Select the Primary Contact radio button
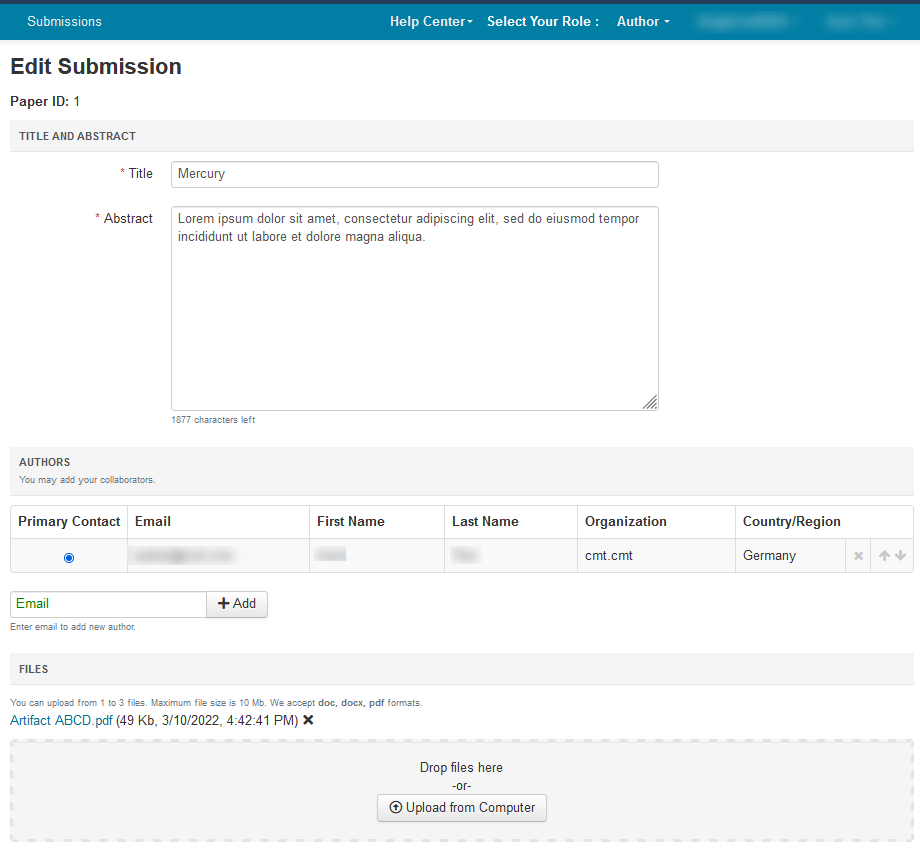 (x=69, y=557)
